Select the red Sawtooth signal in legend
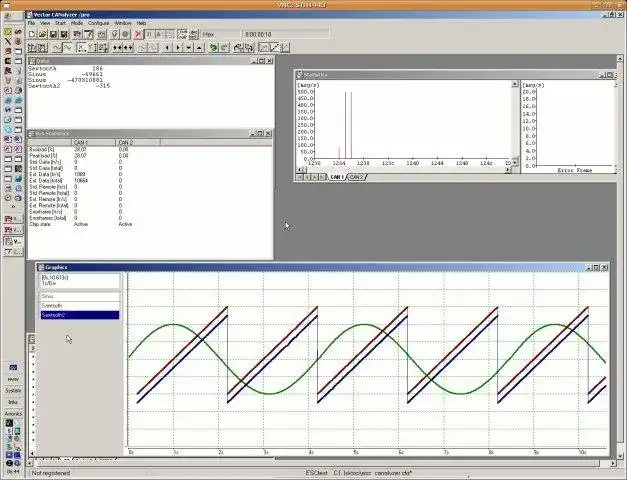627x480 pixels. click(80, 306)
